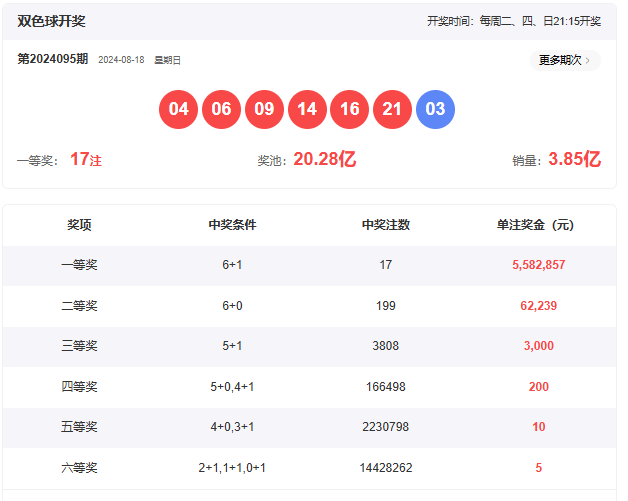Click the blue ball numbered 03

[435, 109]
